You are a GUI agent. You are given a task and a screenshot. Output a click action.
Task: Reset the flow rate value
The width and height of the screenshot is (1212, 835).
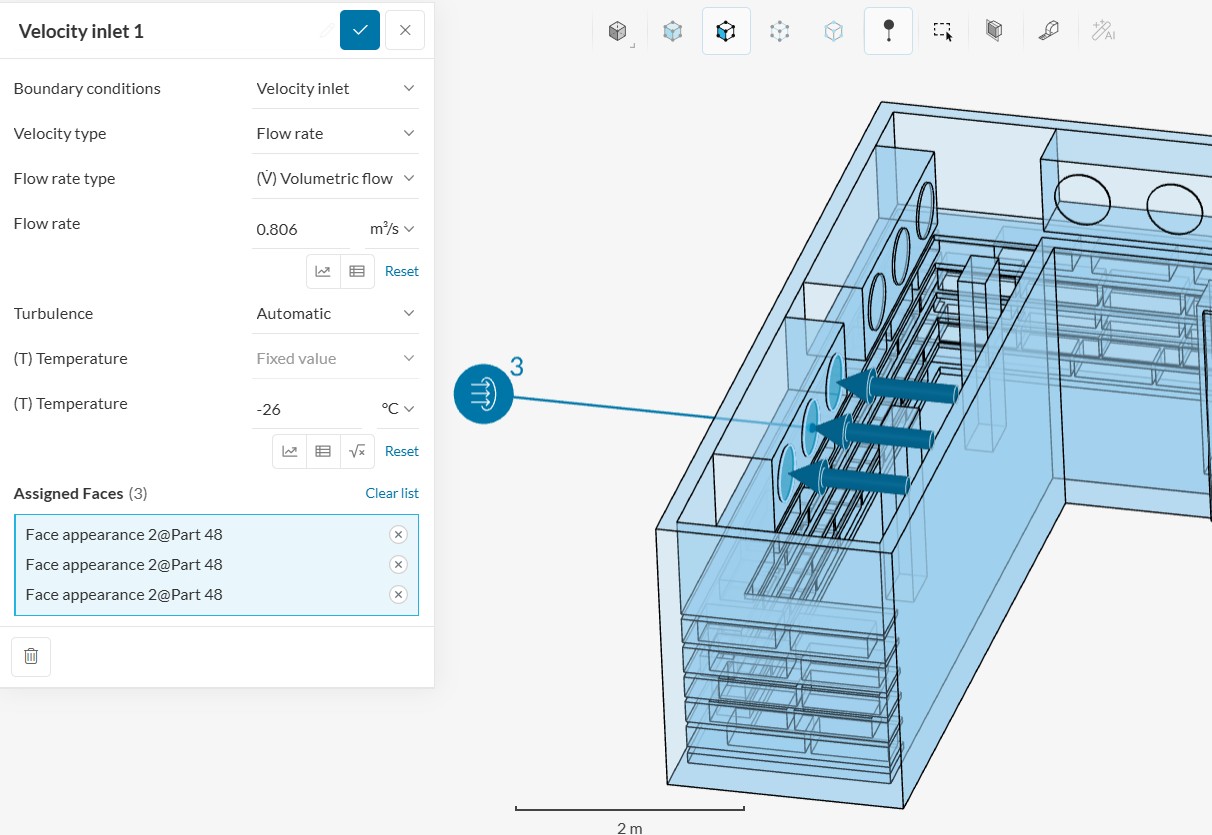pyautogui.click(x=401, y=271)
